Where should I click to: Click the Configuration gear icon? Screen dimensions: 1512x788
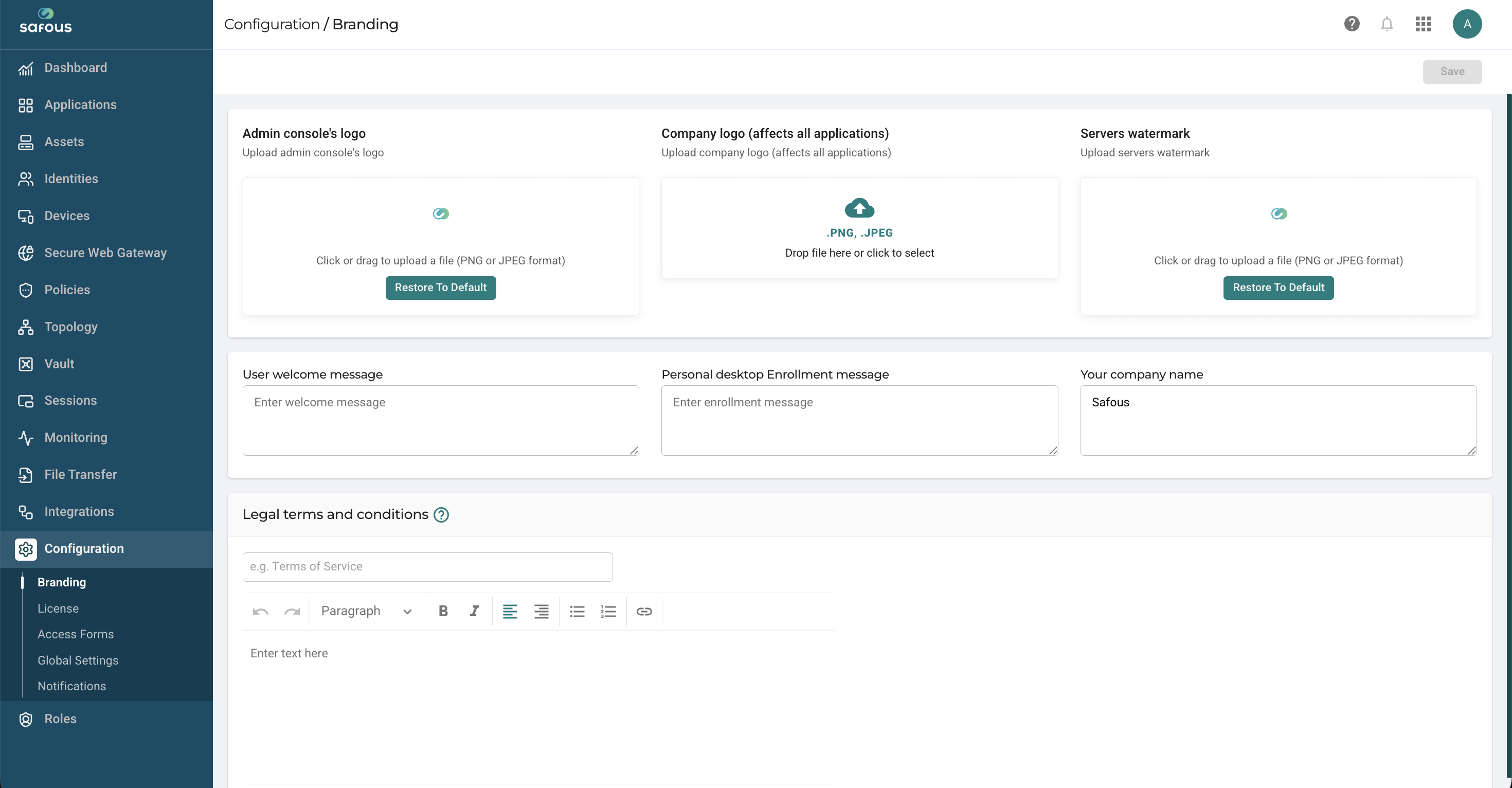[25, 549]
